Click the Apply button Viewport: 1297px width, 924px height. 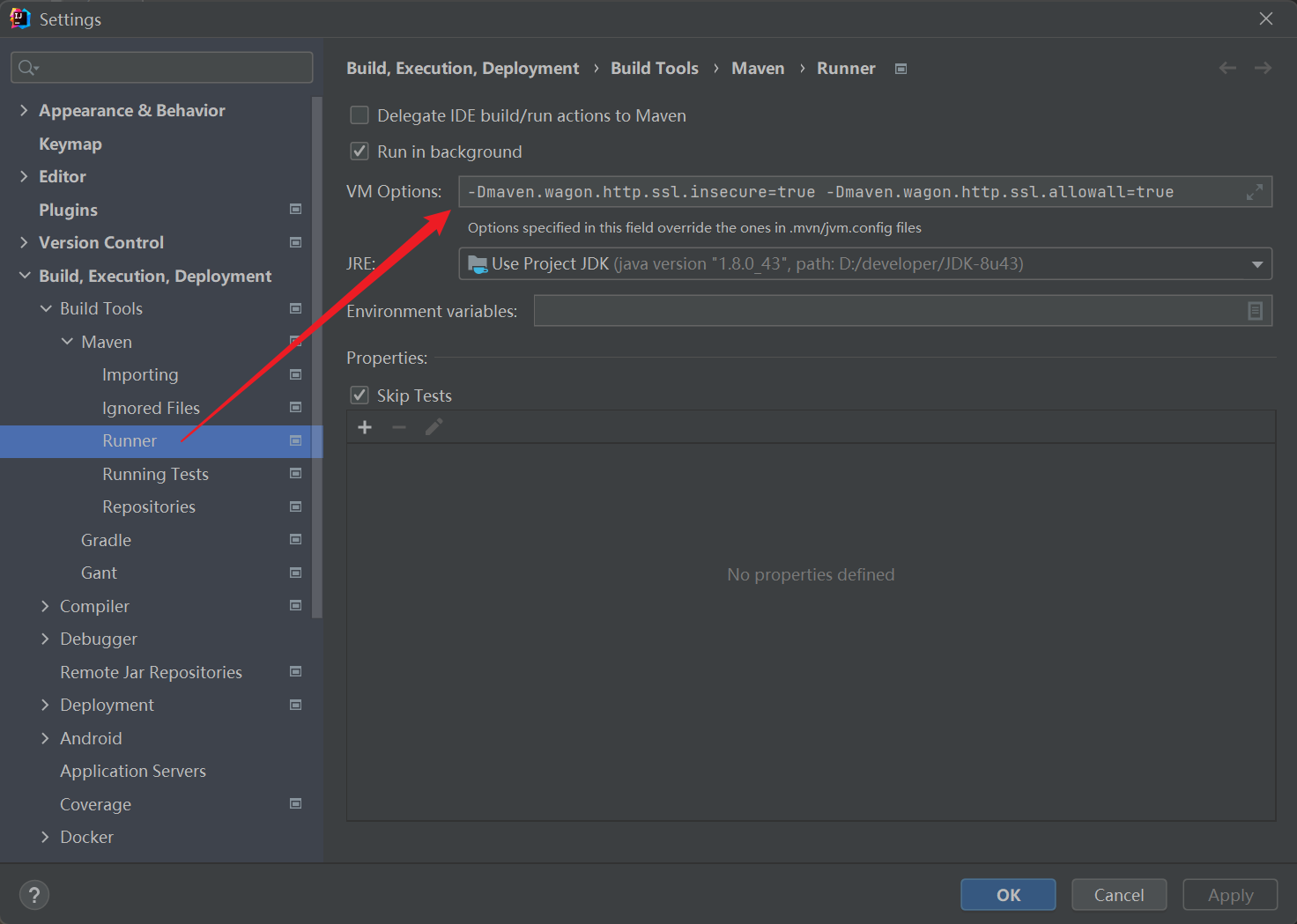[x=1230, y=895]
